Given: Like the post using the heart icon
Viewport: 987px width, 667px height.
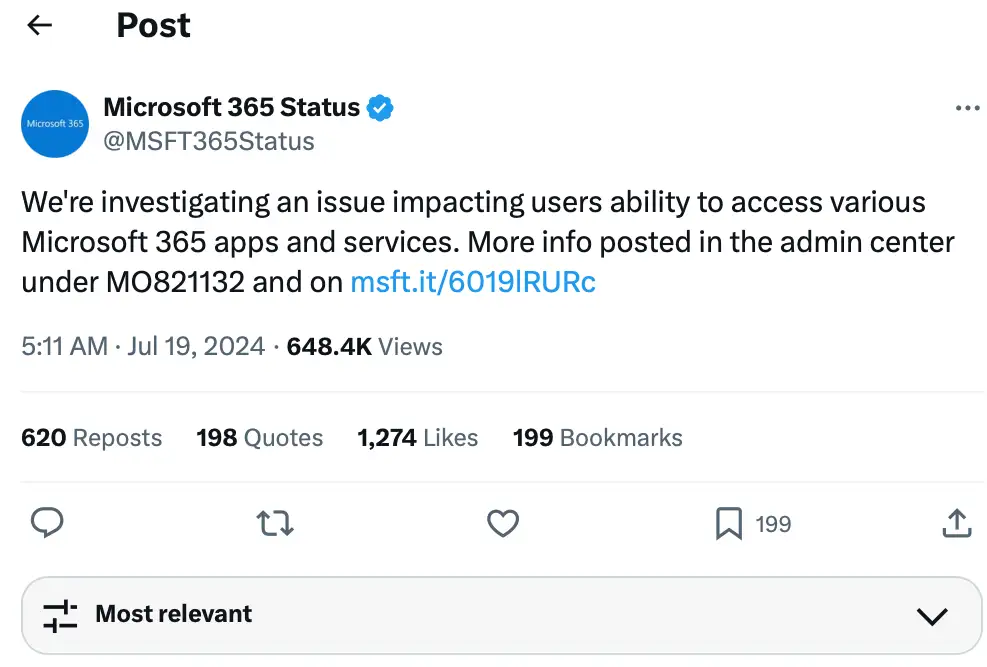Looking at the screenshot, I should click(x=503, y=523).
